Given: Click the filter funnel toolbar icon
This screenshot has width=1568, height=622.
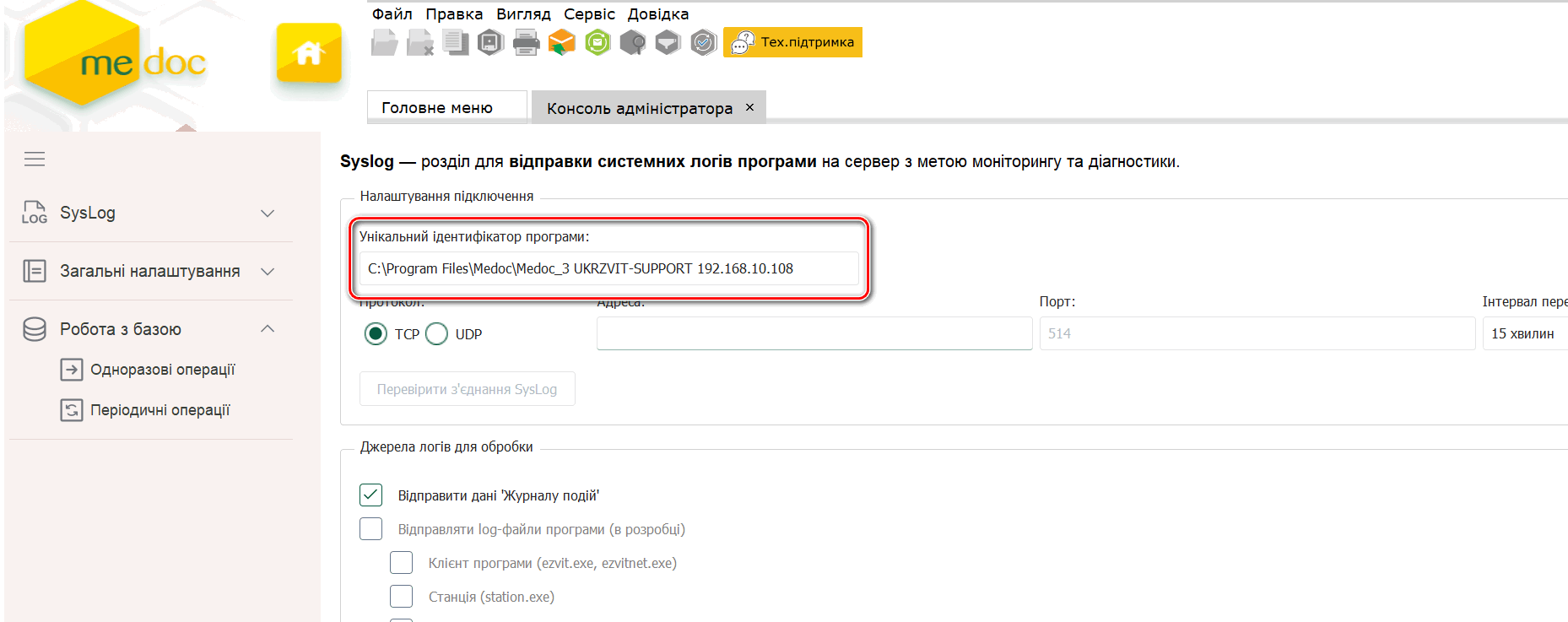Looking at the screenshot, I should point(668,42).
